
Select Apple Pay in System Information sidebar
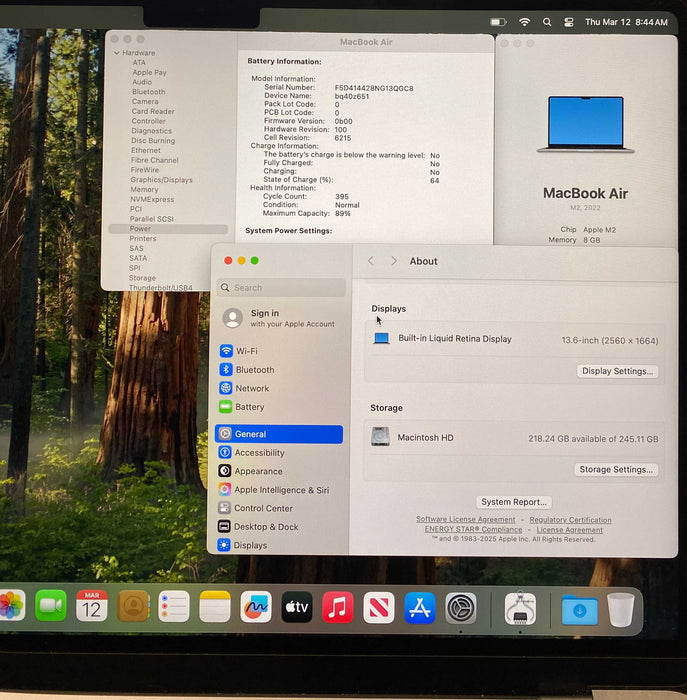[x=149, y=72]
